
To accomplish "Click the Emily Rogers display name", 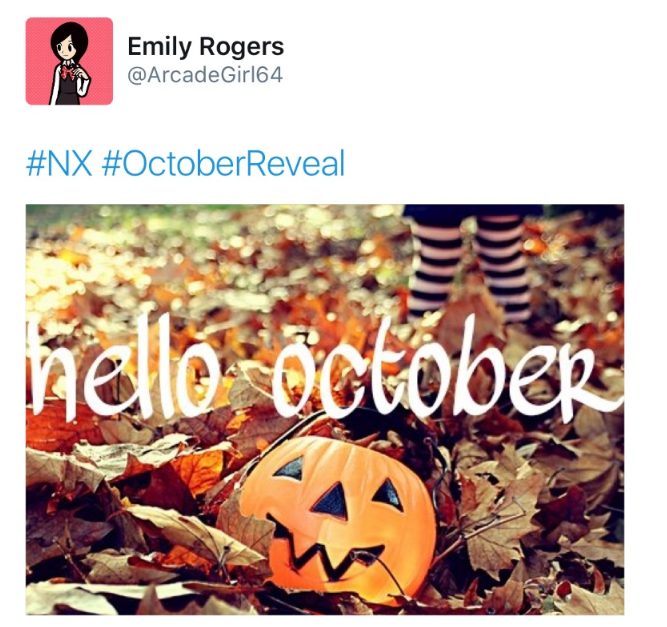I will point(205,47).
